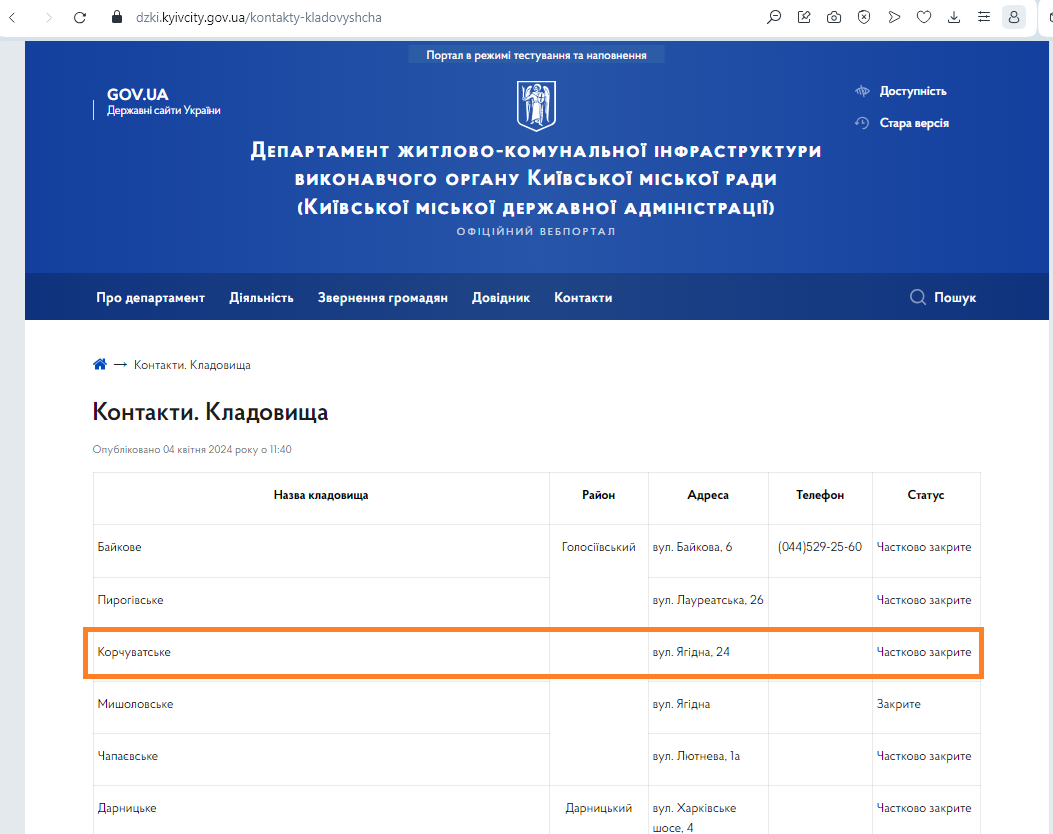Screen dimensions: 1053x834
Task: Open the browser profile account icon
Action: (x=1014, y=17)
